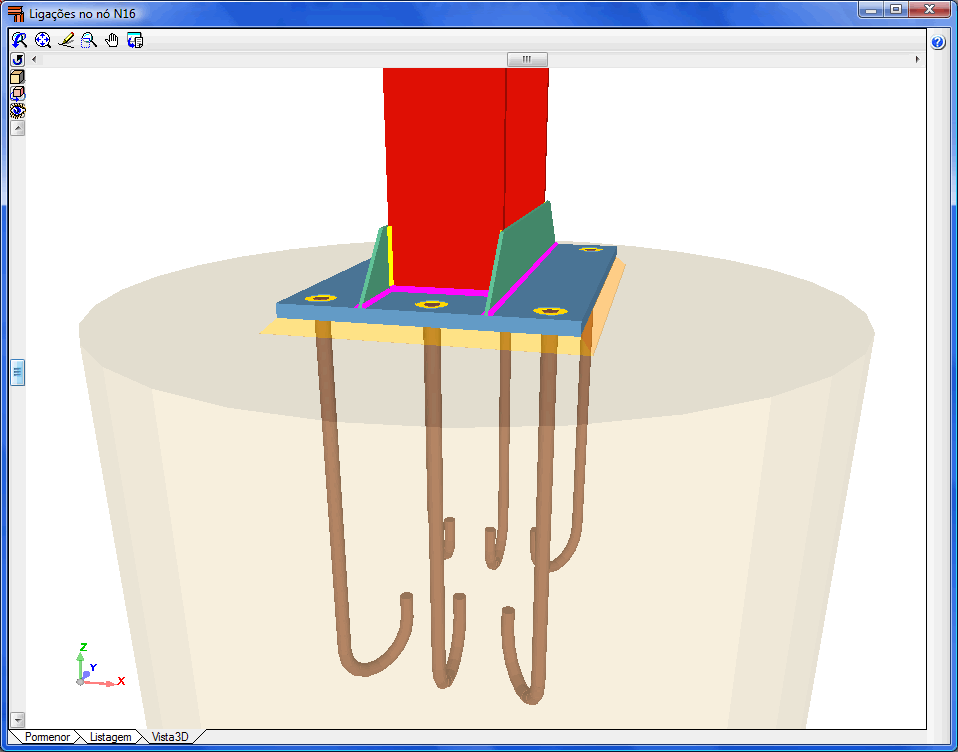Image resolution: width=958 pixels, height=752 pixels.
Task: Open the help question mark icon
Action: pyautogui.click(x=938, y=42)
